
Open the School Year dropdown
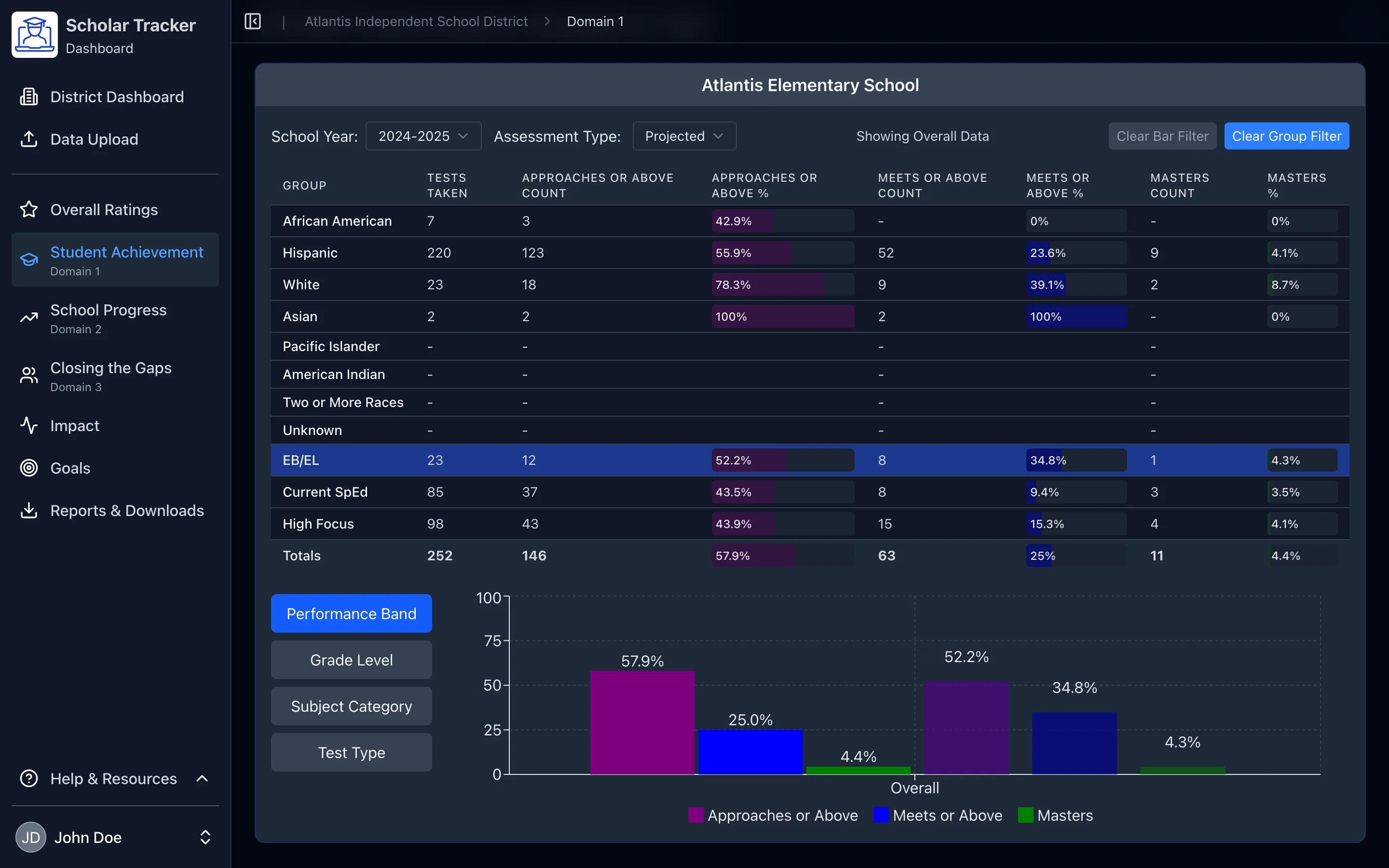(423, 136)
